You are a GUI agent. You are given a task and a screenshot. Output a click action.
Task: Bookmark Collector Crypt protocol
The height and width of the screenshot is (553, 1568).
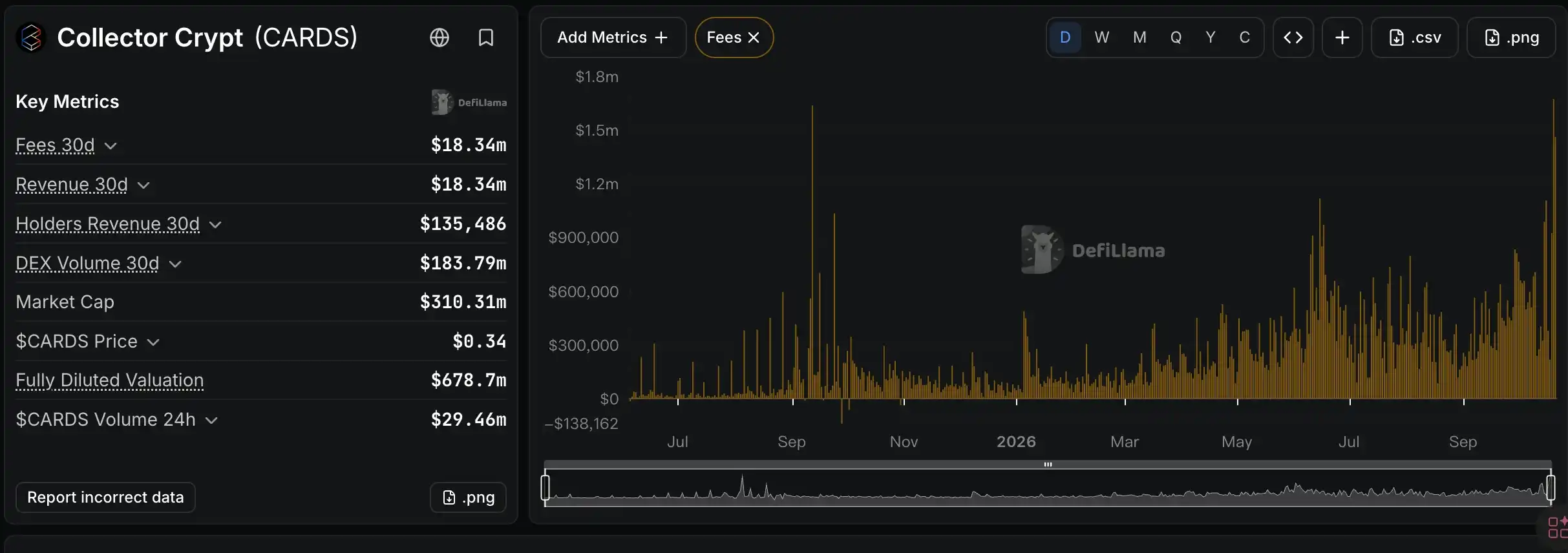tap(486, 37)
